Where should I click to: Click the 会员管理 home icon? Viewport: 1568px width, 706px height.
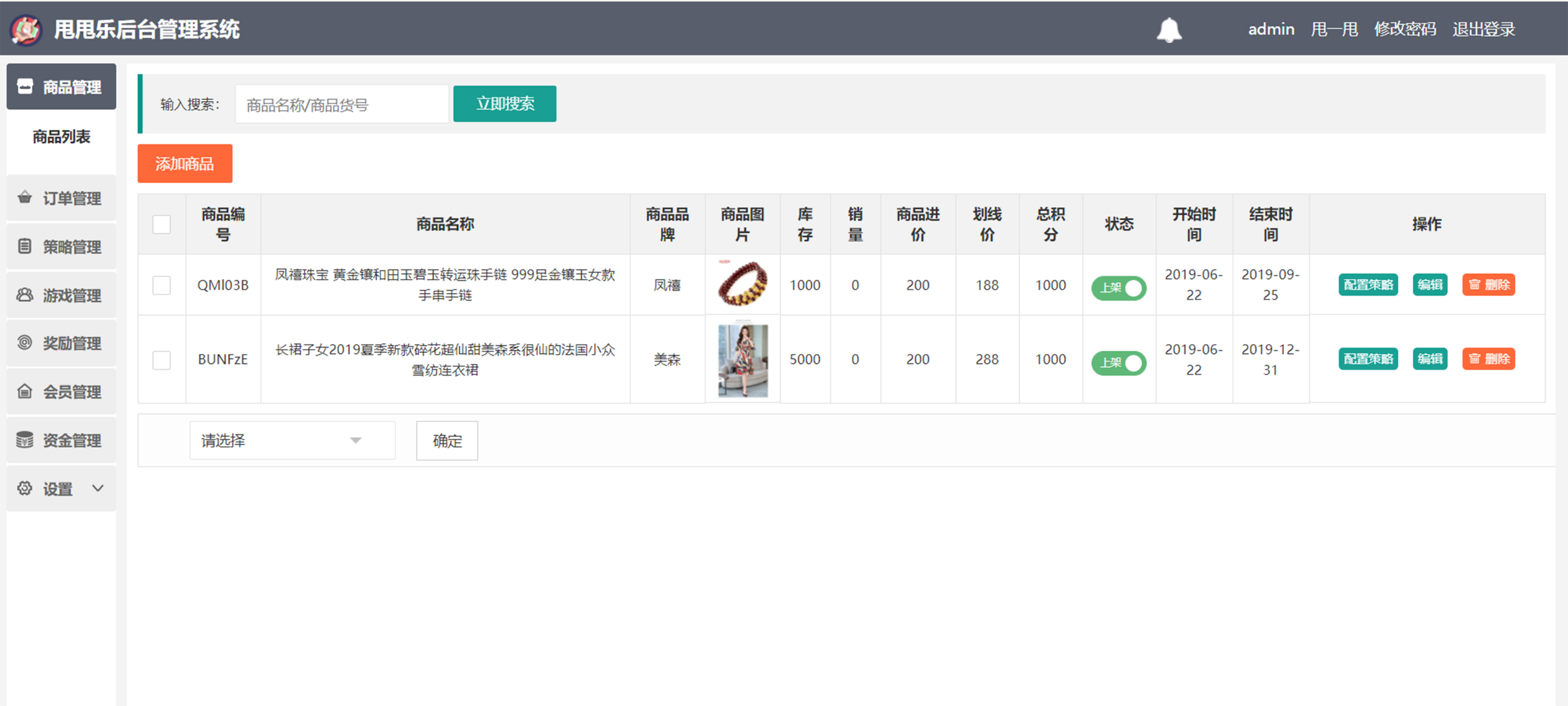(x=24, y=391)
